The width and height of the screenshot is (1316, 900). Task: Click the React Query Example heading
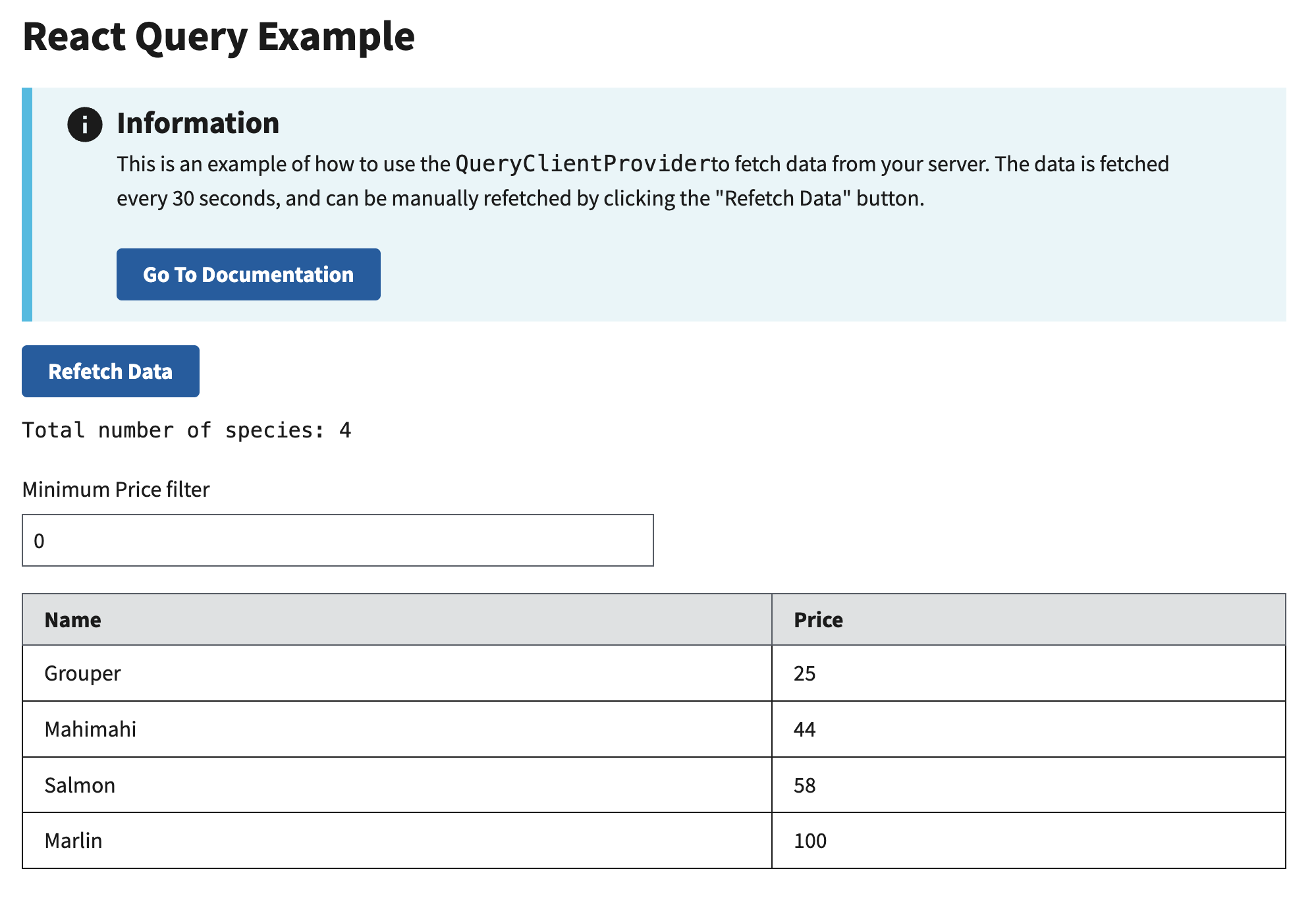(x=219, y=38)
